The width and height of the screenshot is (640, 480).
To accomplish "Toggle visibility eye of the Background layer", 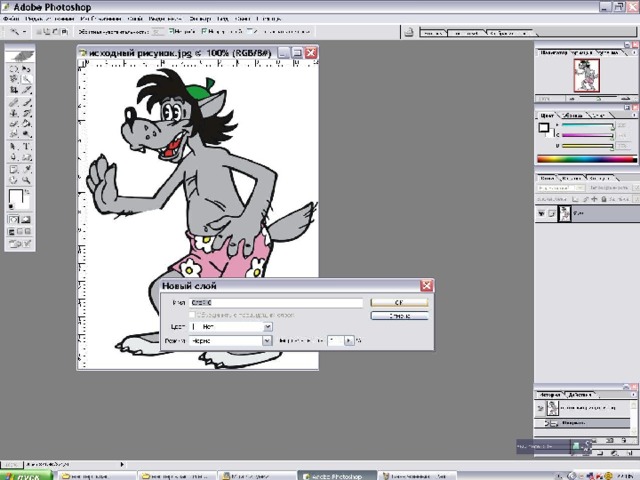I will tap(541, 213).
